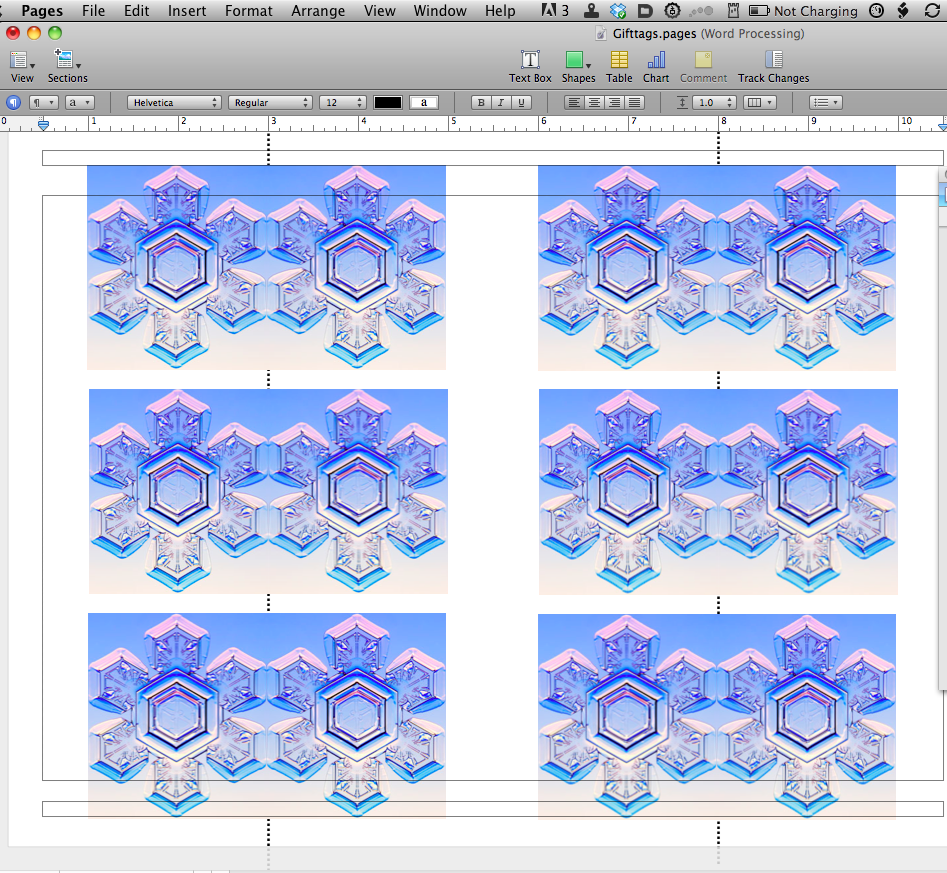This screenshot has height=873, width=947.
Task: Select the top-right snowflake gift tag image
Action: pyautogui.click(x=717, y=268)
